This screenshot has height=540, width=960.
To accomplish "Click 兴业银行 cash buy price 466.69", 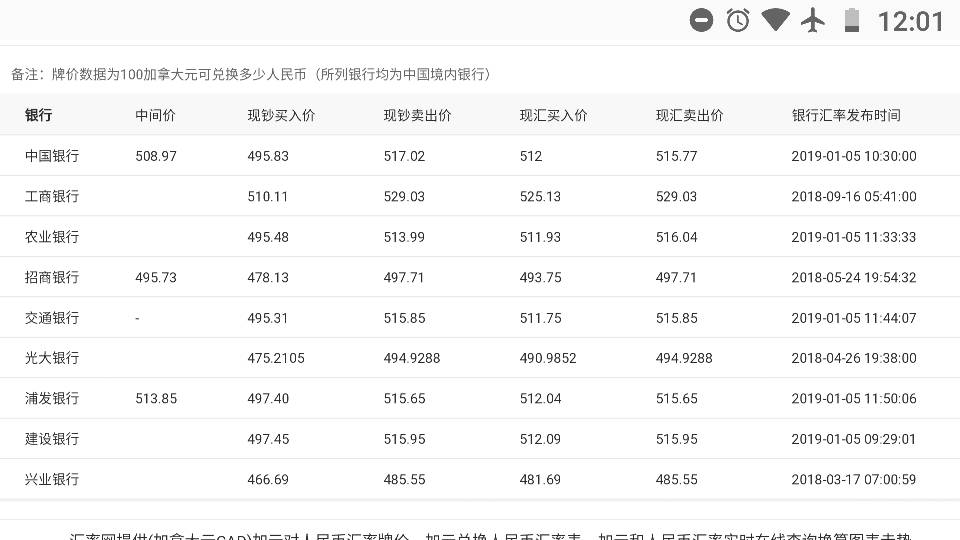I will pyautogui.click(x=268, y=479).
